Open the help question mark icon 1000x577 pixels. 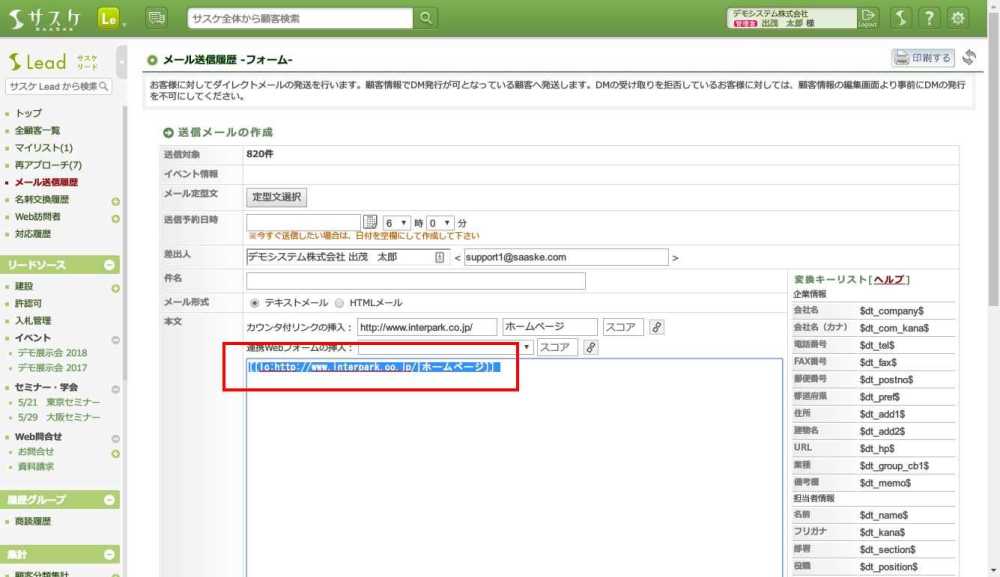(929, 18)
